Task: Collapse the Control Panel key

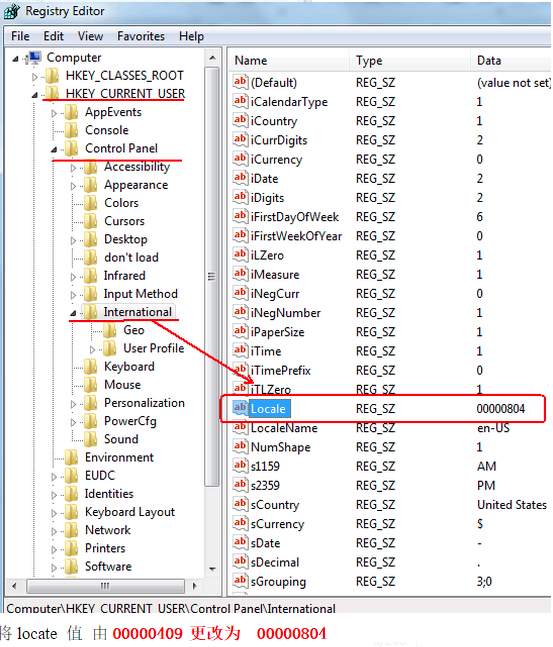Action: (54, 149)
